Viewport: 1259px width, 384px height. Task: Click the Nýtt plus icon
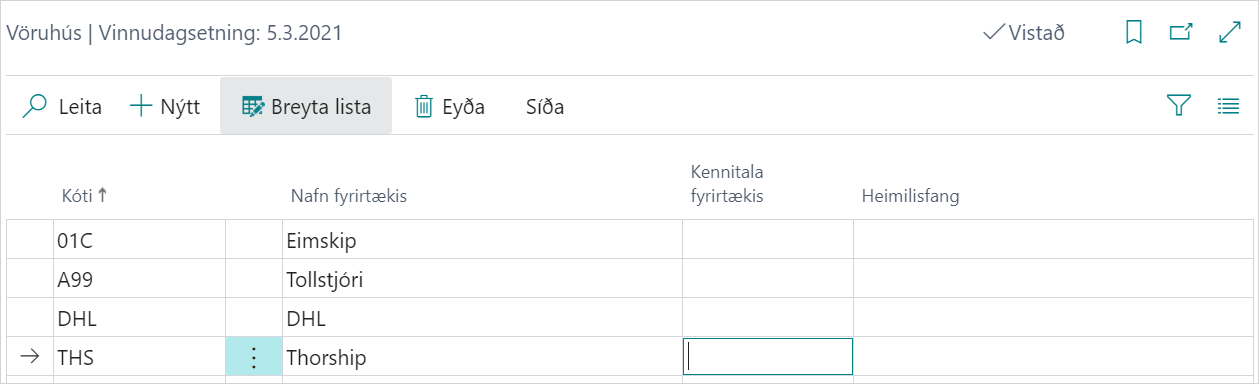click(140, 106)
